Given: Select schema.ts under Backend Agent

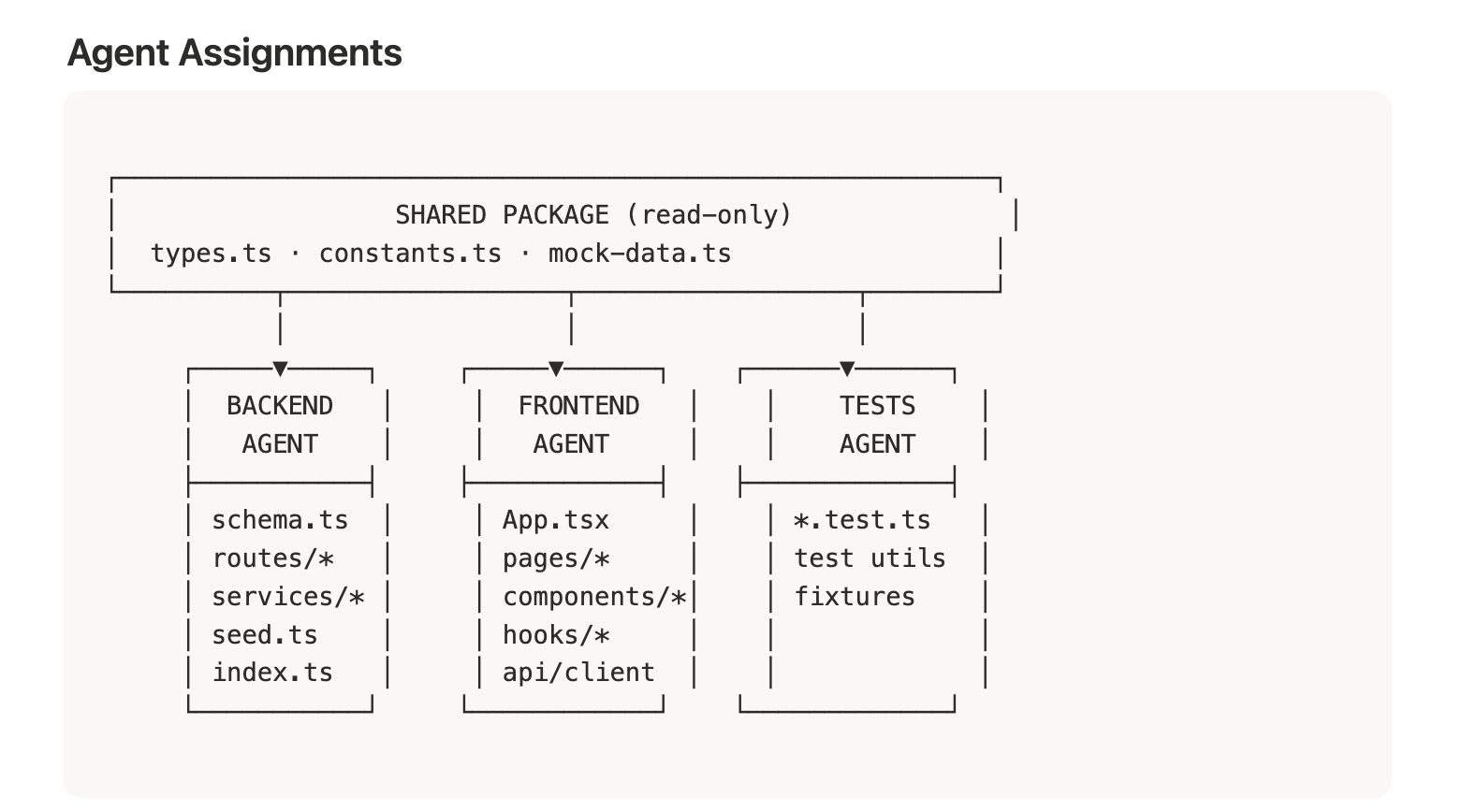Looking at the screenshot, I should click(280, 520).
